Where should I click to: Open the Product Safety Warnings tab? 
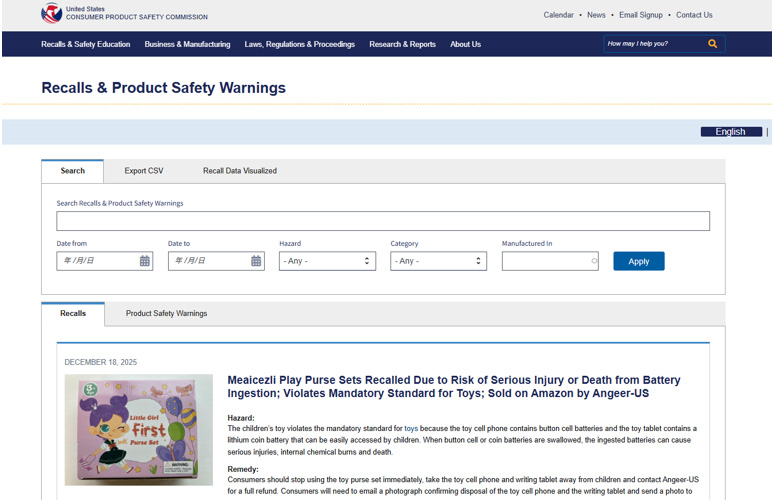(166, 314)
